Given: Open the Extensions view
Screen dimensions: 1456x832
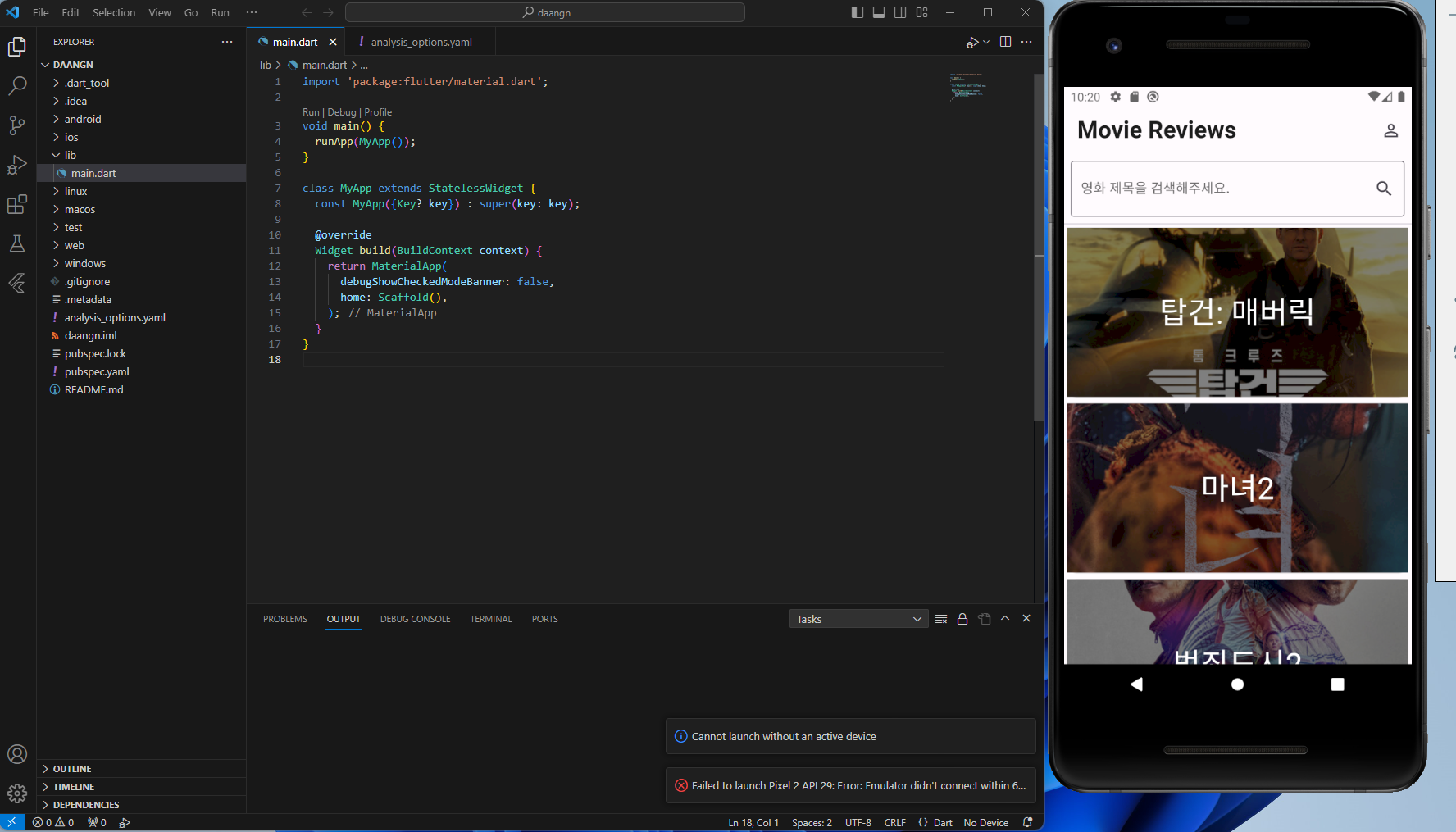Looking at the screenshot, I should pos(17,203).
